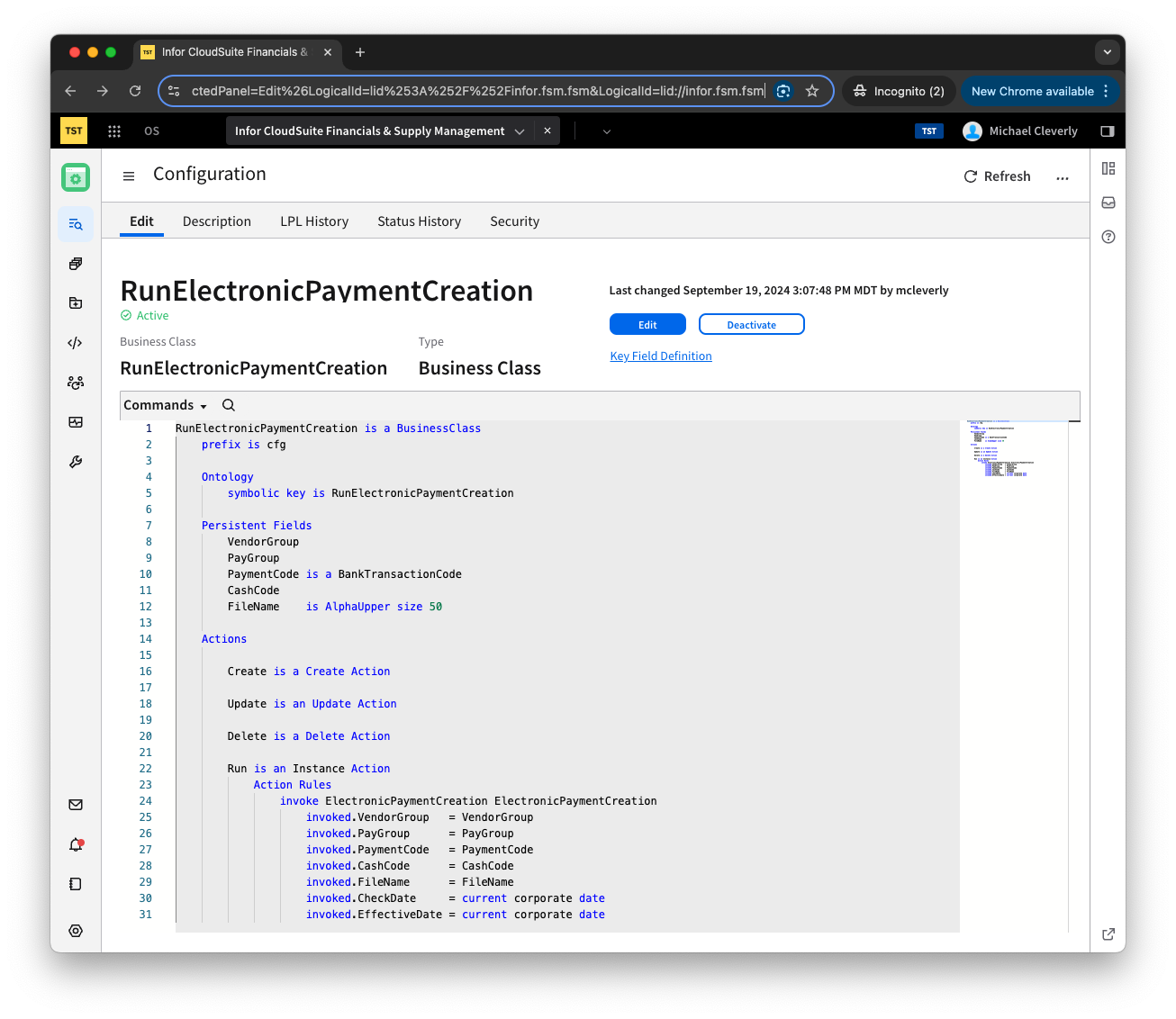Expand the Commands dropdown
Viewport: 1176px width, 1019px height.
(x=166, y=405)
